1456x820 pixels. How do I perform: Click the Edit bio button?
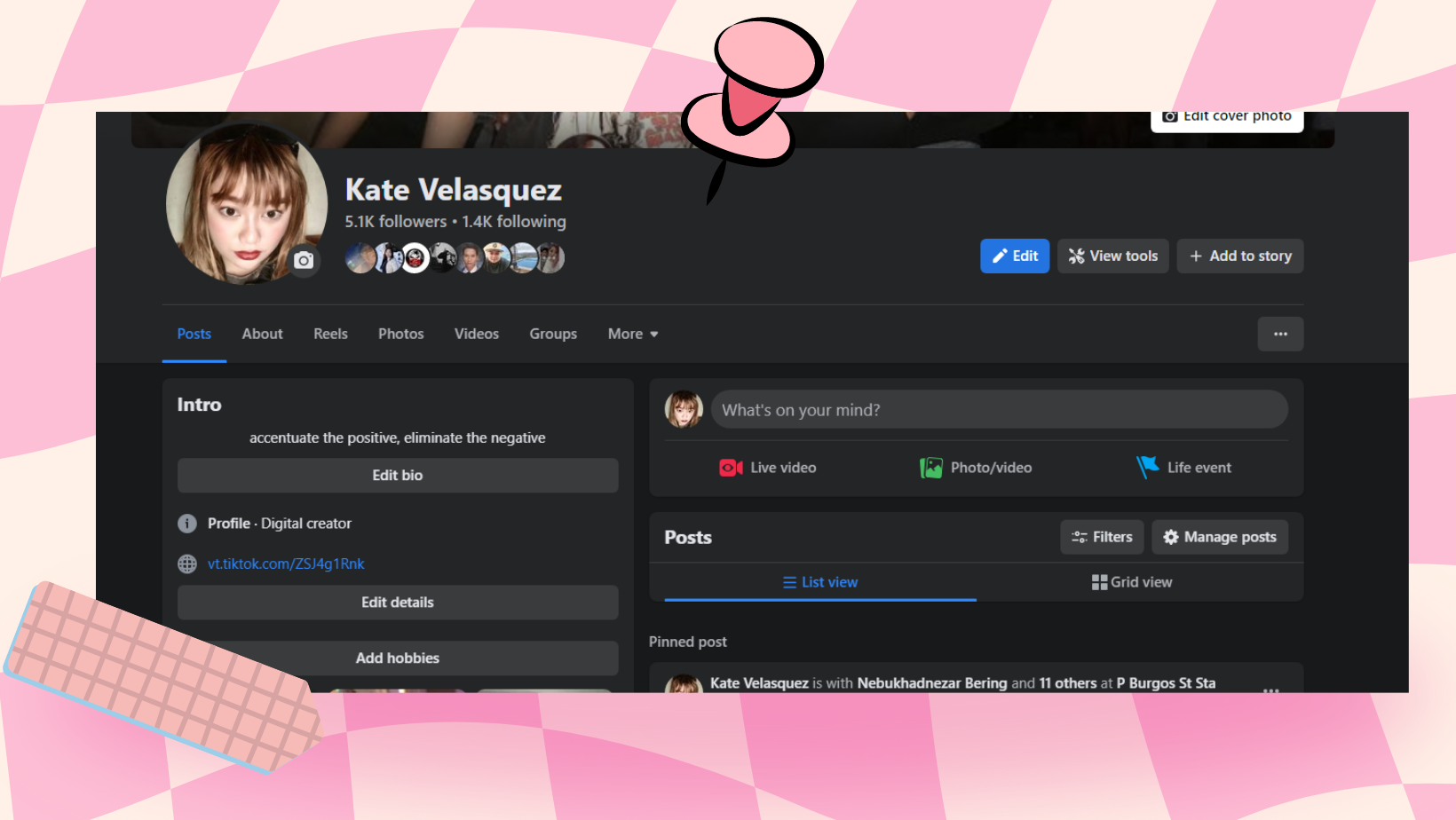398,475
